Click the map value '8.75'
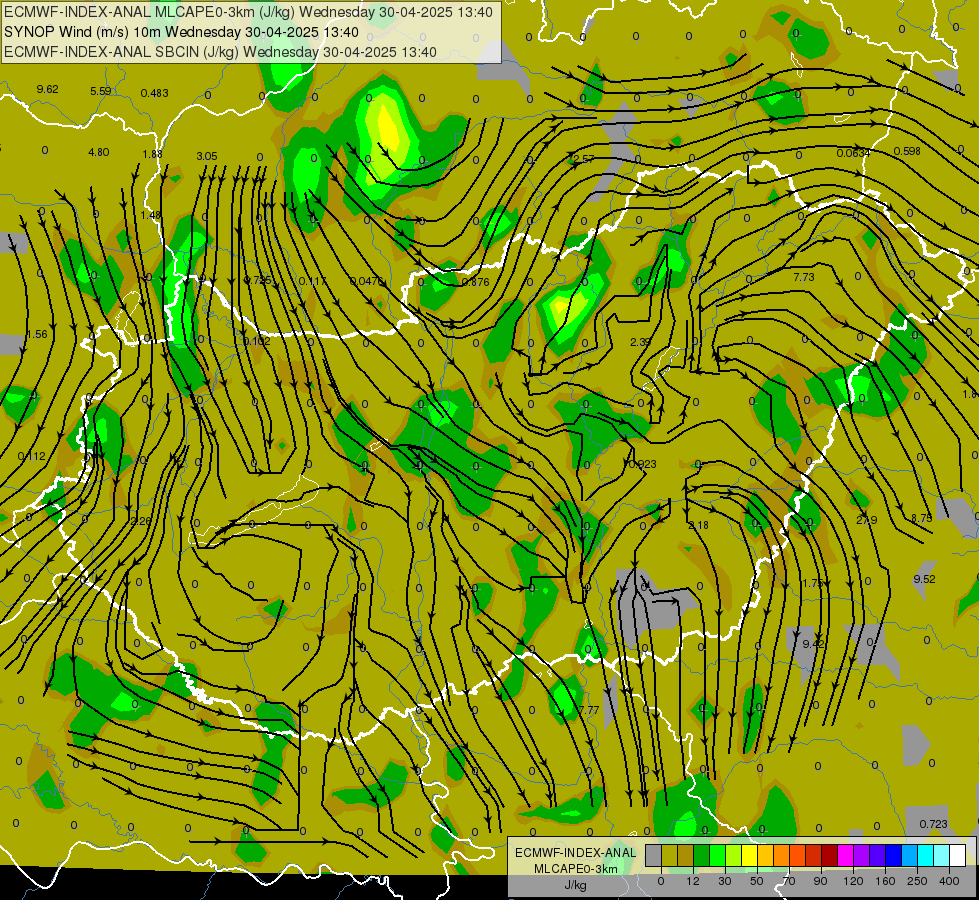979x900 pixels. pos(922,518)
